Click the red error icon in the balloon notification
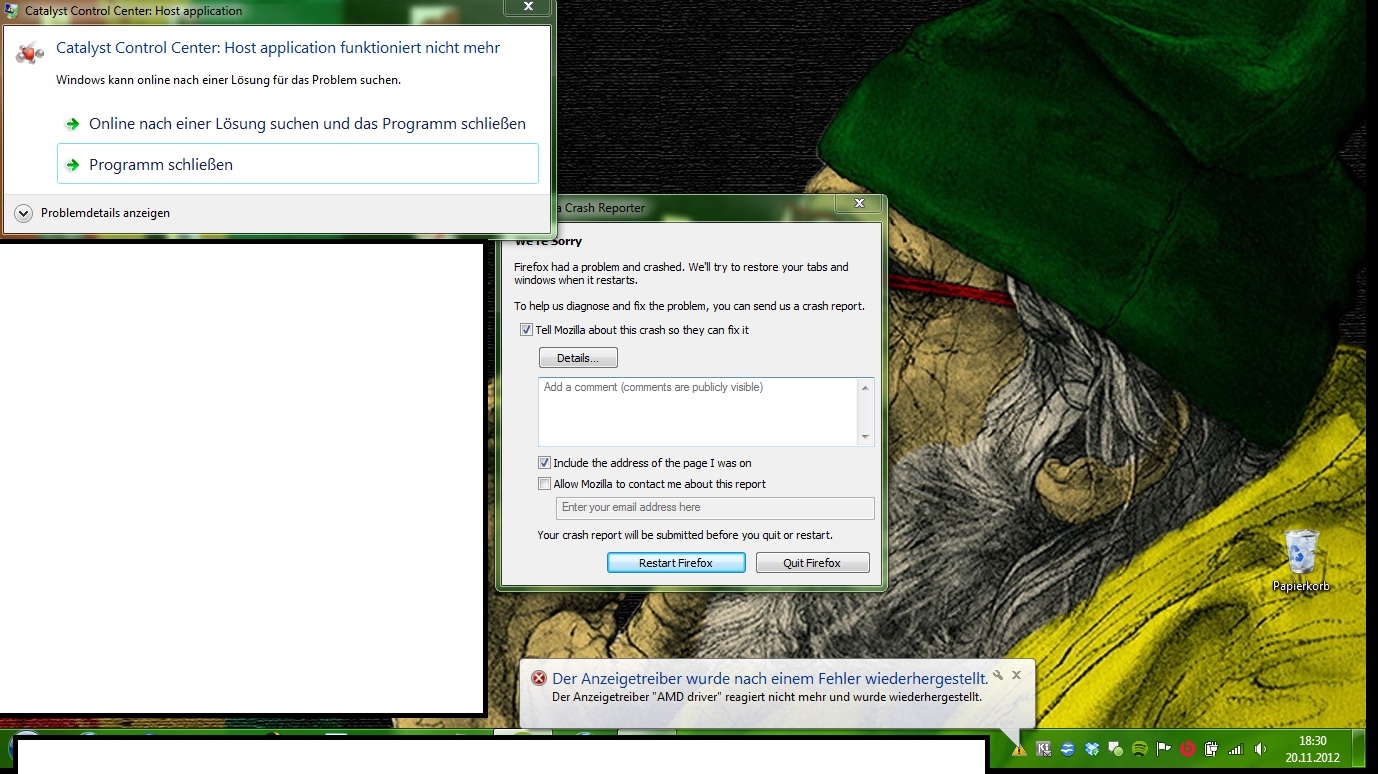Image resolution: width=1378 pixels, height=774 pixels. pyautogui.click(x=539, y=678)
